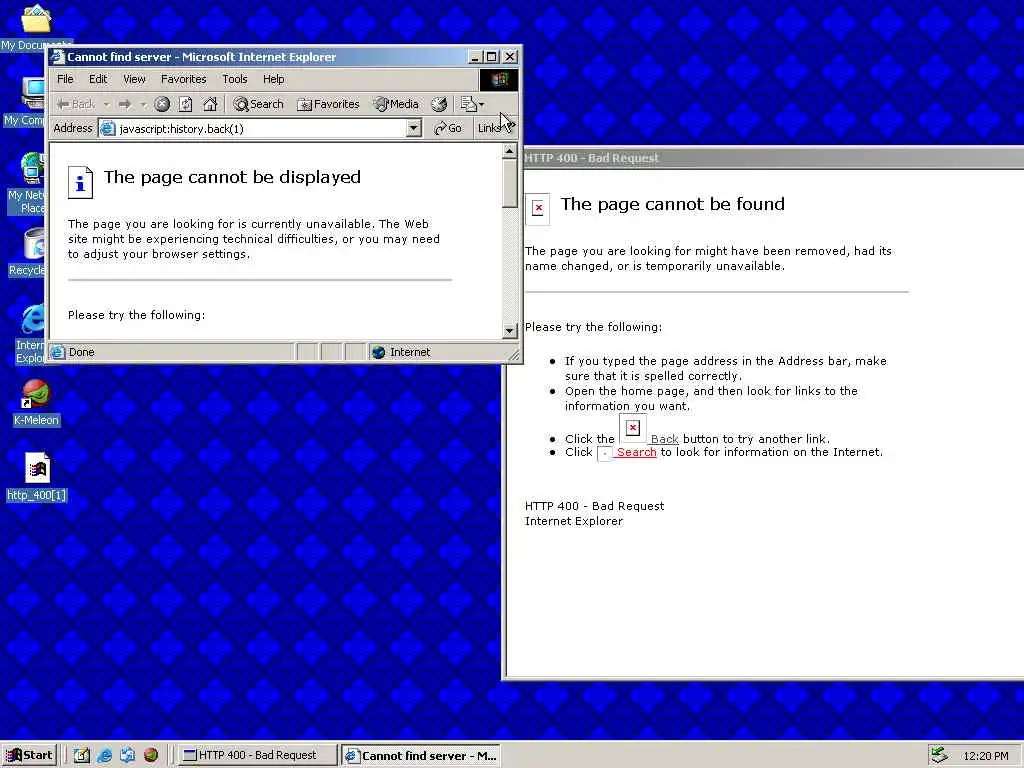
Task: Launch Outlook Express from quick launch
Action: (127, 756)
